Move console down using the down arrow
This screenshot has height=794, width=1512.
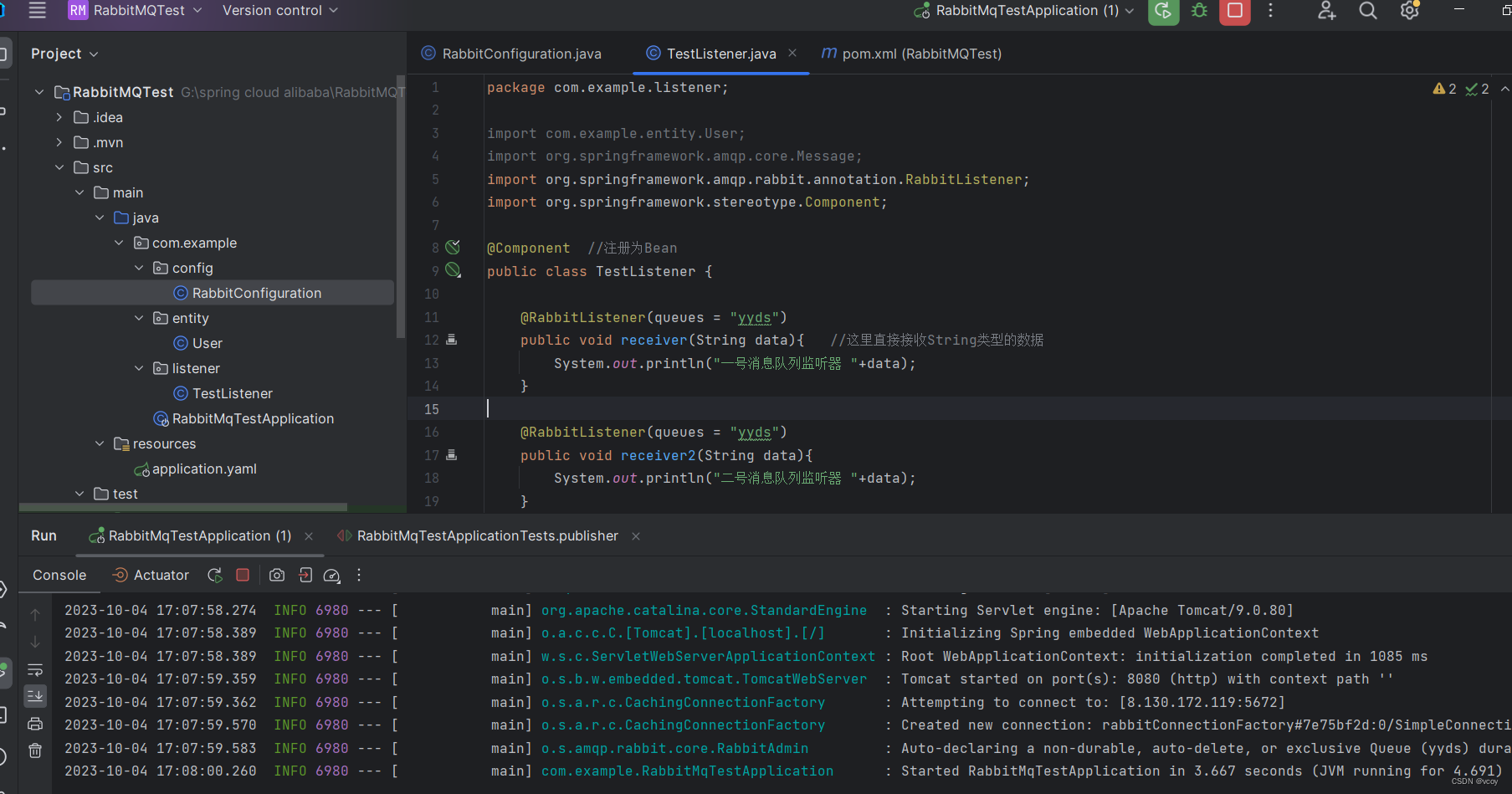click(x=35, y=642)
